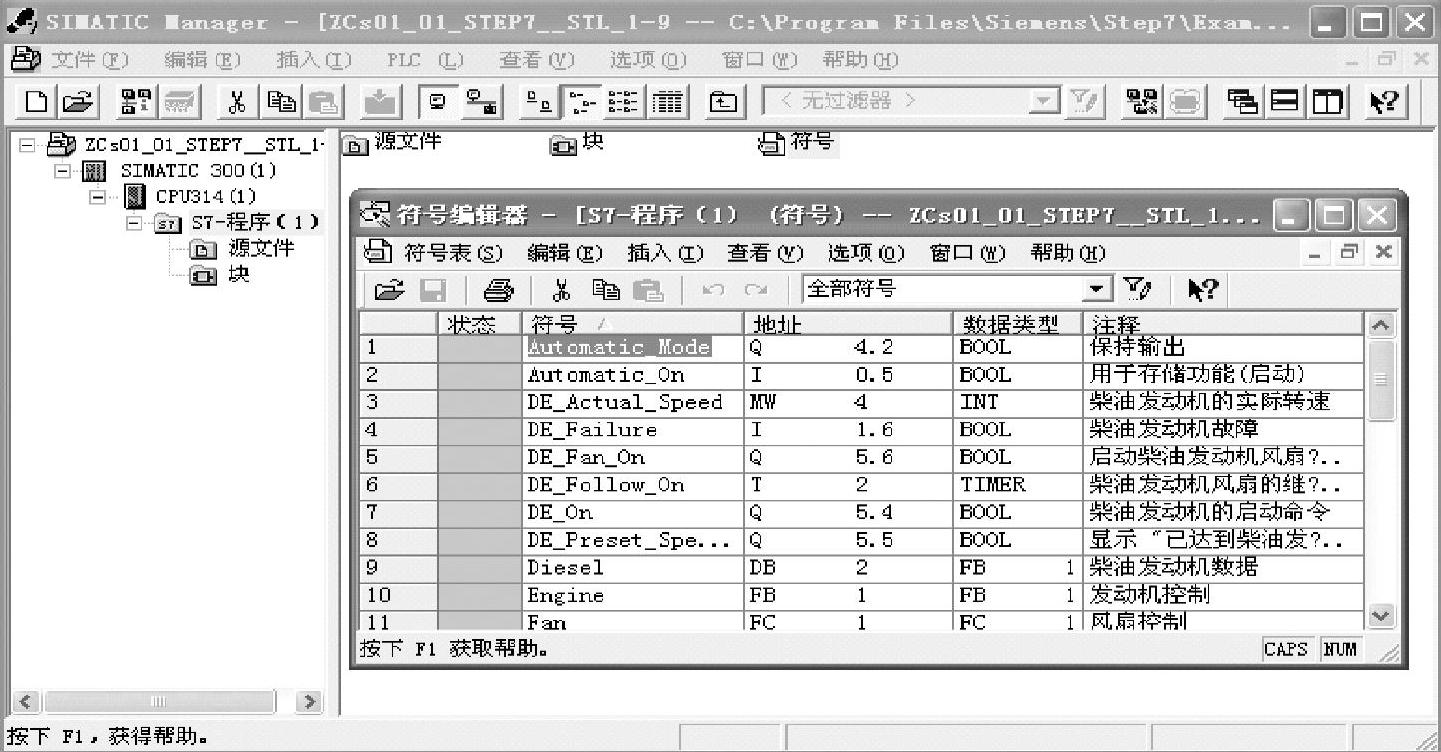Click the Print icon in symbol editor toolbar
Image resolution: width=1441 pixels, height=752 pixels.
pos(498,290)
